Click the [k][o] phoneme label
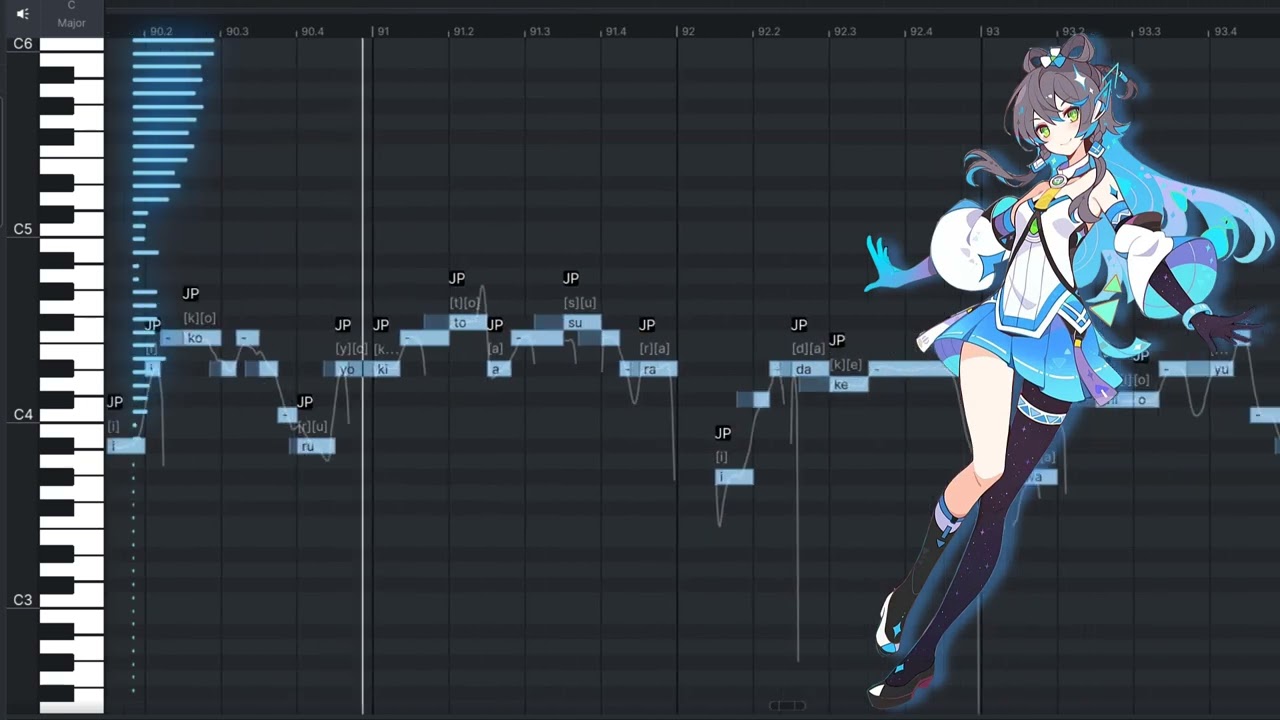The width and height of the screenshot is (1280, 720). point(200,318)
